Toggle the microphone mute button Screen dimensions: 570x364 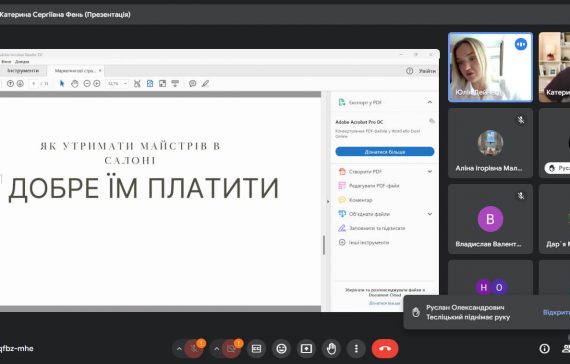[194, 349]
